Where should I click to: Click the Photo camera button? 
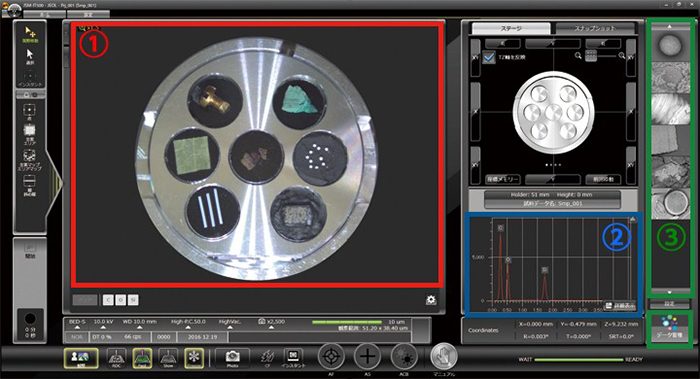232,357
